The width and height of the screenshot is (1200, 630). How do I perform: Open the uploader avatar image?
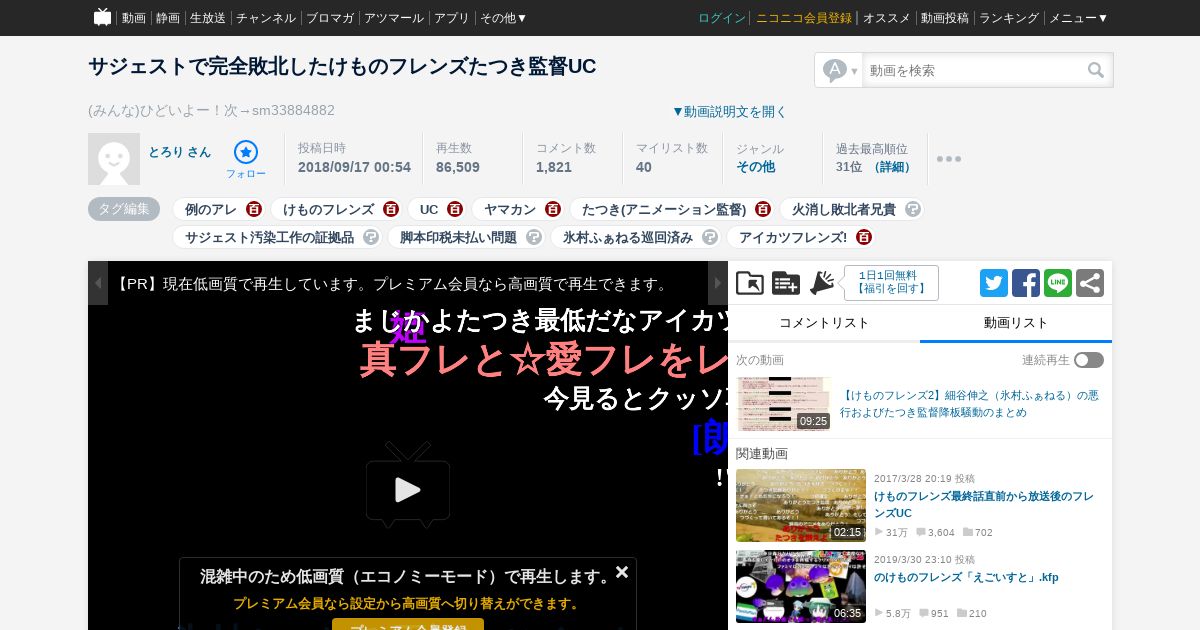(114, 159)
